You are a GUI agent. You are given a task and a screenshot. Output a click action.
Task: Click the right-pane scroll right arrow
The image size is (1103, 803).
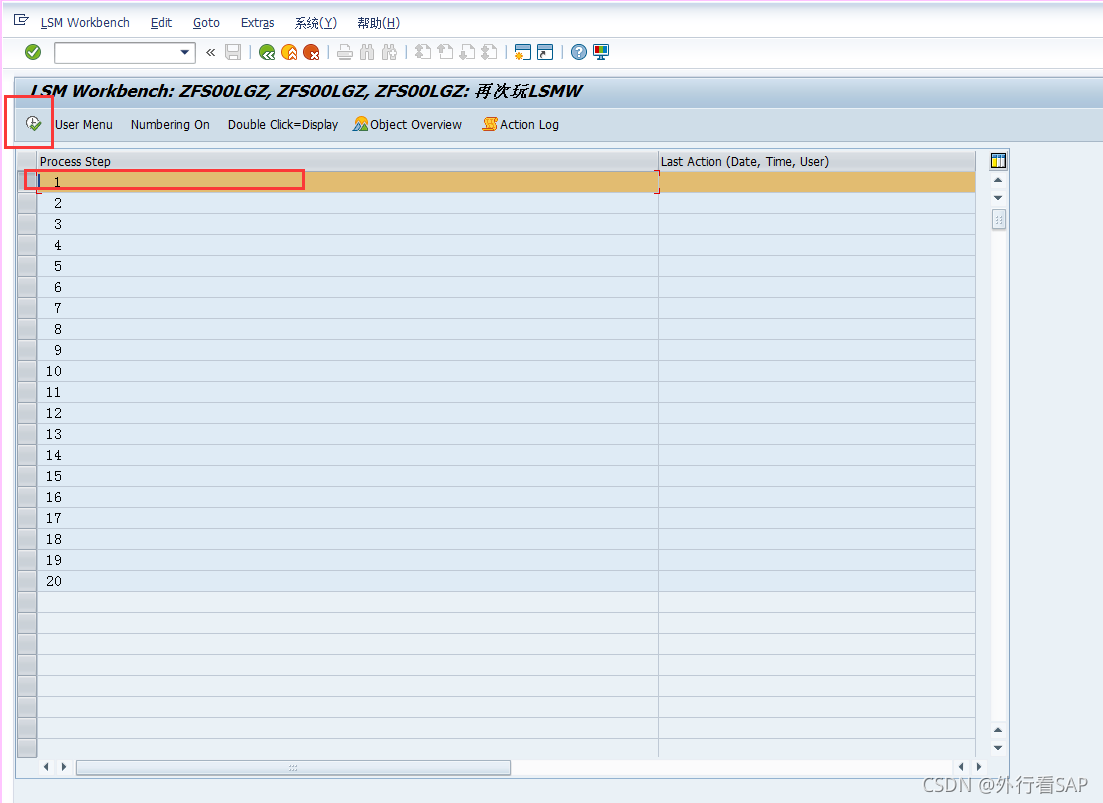978,766
